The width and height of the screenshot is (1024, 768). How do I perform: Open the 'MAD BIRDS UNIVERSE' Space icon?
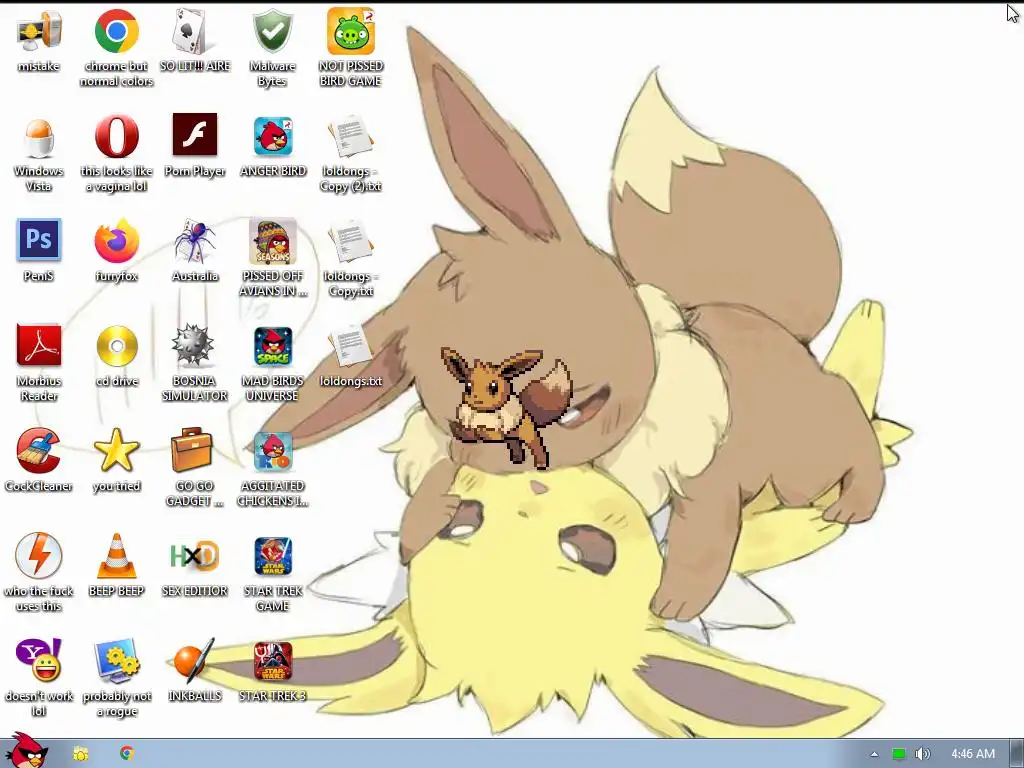[273, 347]
